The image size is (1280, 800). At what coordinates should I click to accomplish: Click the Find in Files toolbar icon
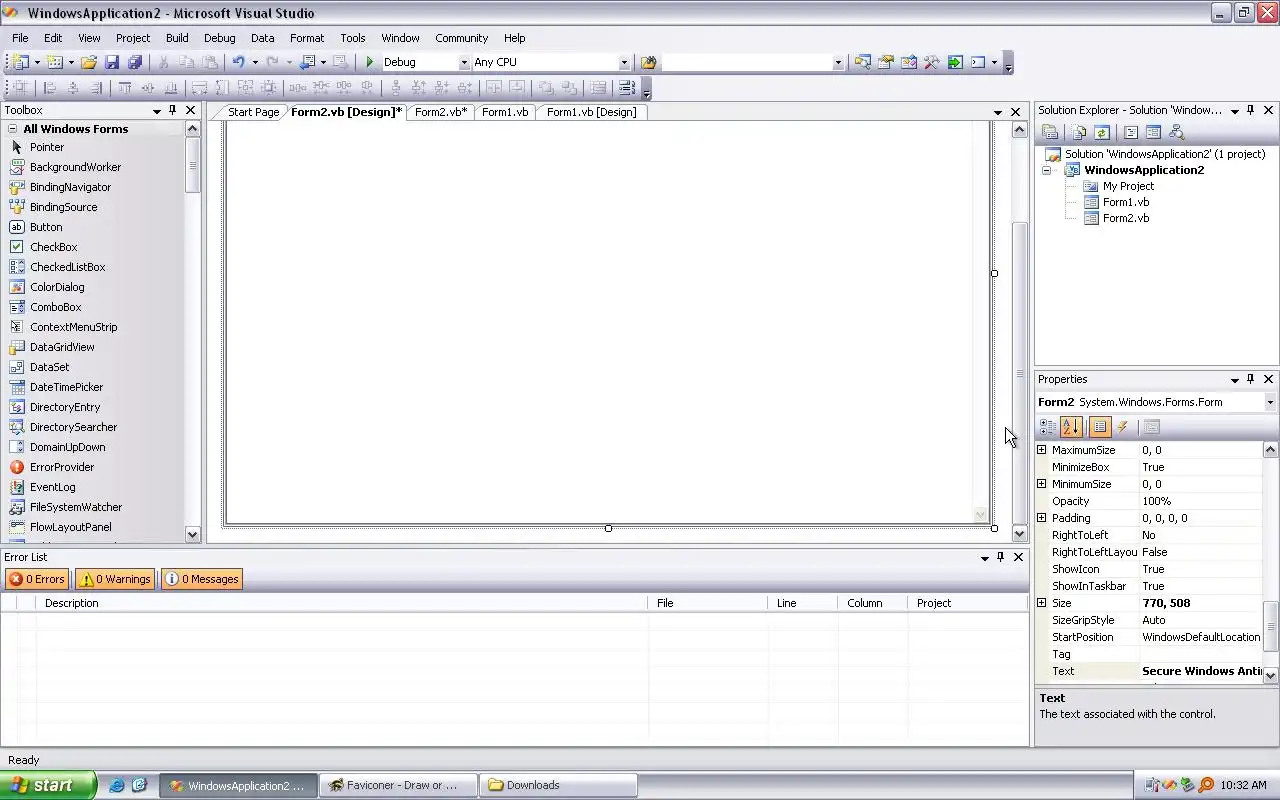pyautogui.click(x=648, y=62)
